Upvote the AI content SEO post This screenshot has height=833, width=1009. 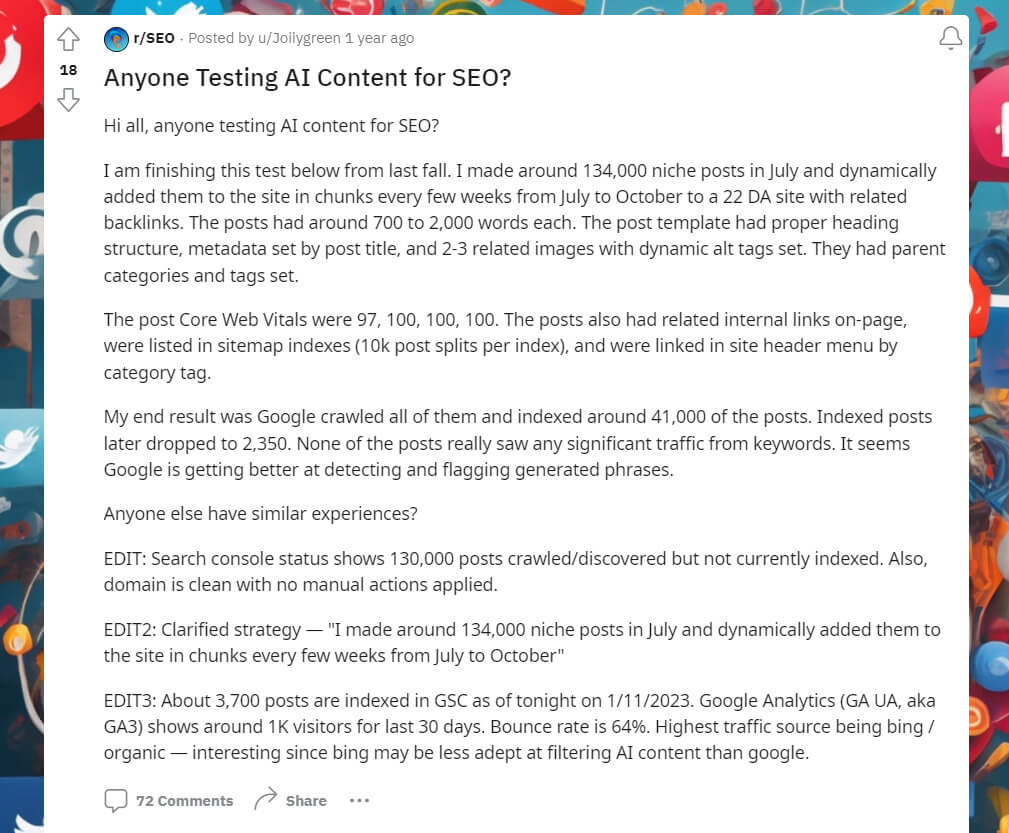(x=68, y=40)
